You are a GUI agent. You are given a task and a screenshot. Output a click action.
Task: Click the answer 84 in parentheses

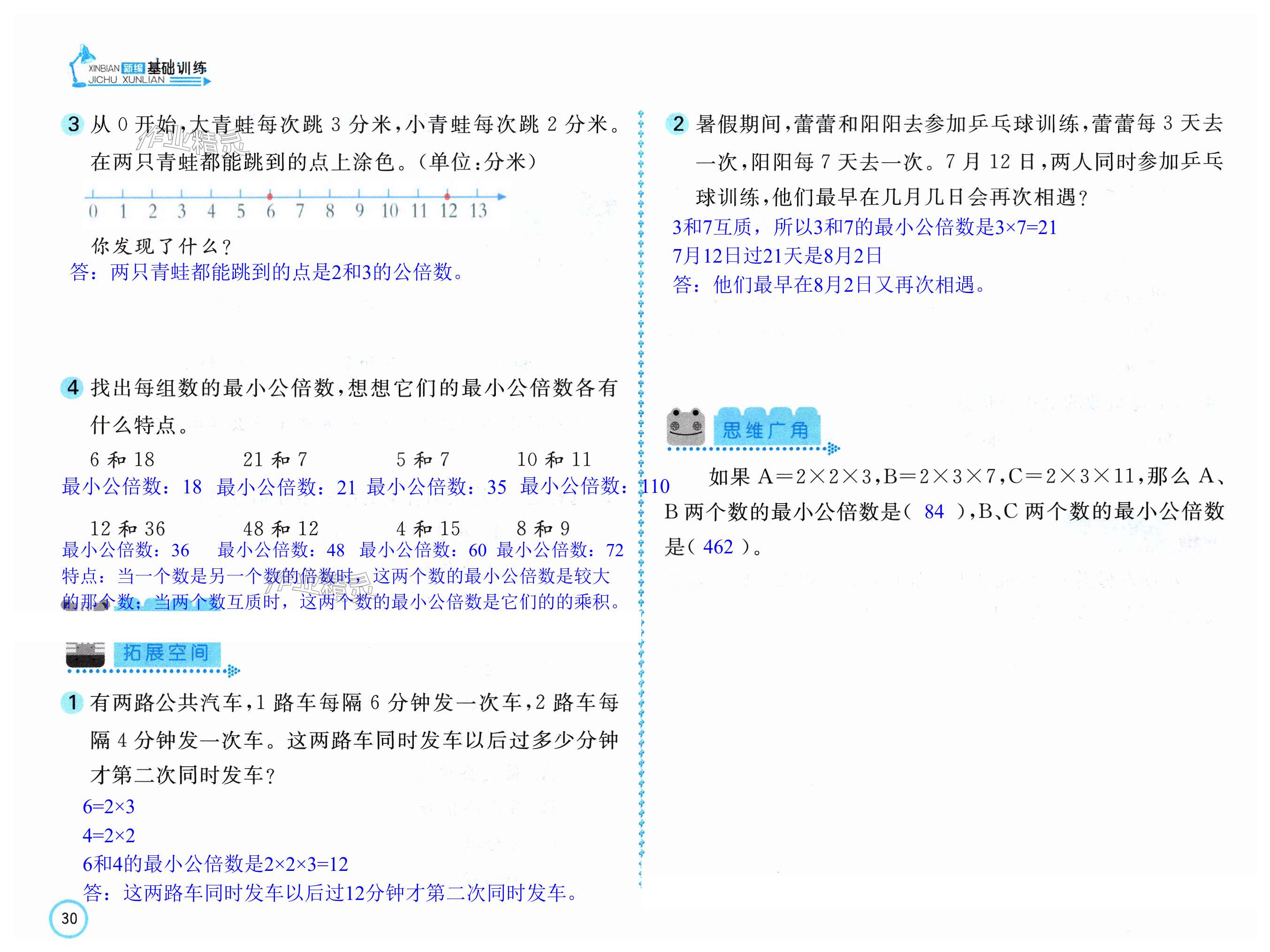tap(934, 511)
